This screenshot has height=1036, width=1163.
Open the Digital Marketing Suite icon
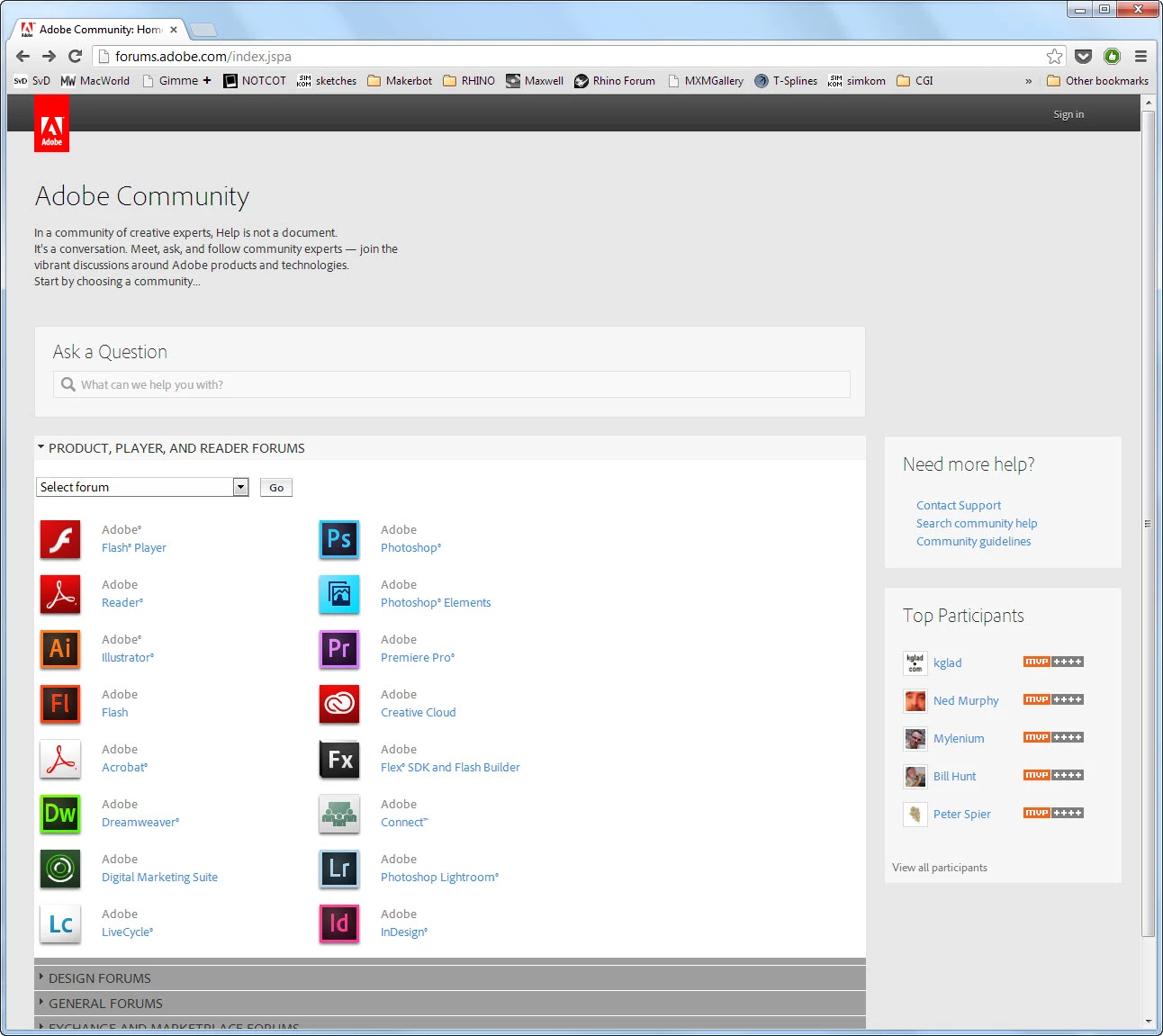[x=60, y=869]
